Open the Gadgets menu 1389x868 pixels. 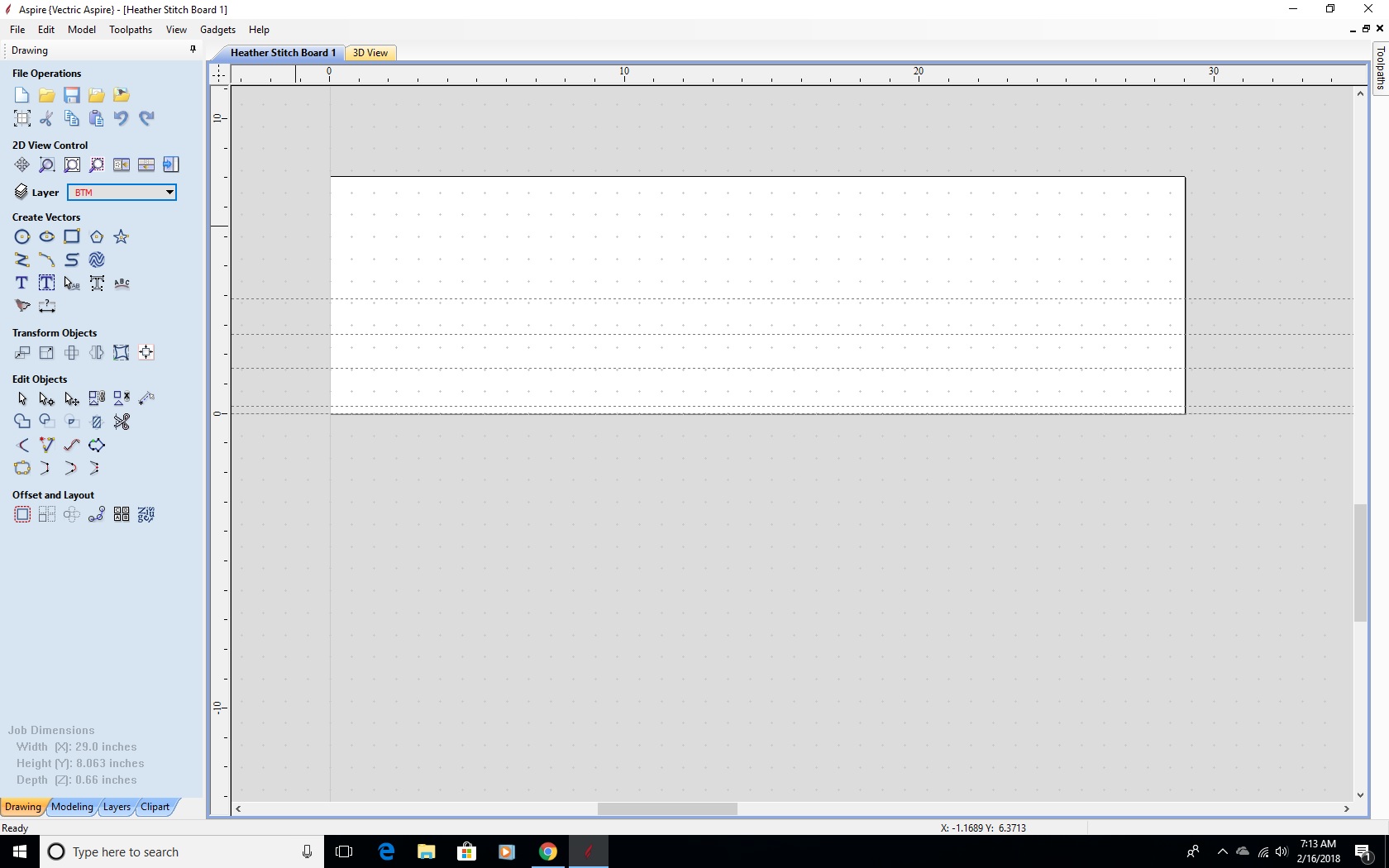(x=218, y=30)
